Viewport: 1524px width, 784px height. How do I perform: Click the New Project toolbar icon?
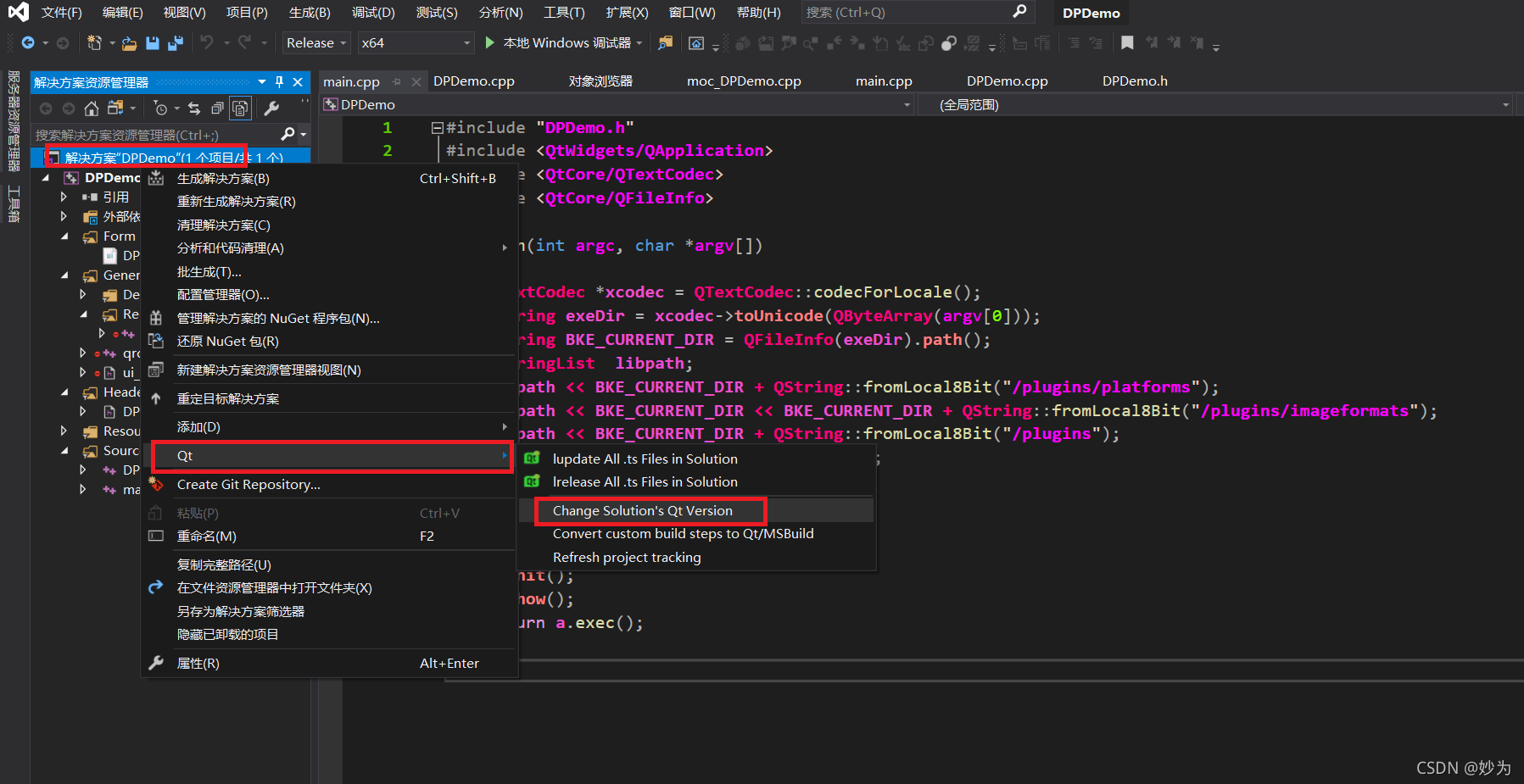(94, 42)
